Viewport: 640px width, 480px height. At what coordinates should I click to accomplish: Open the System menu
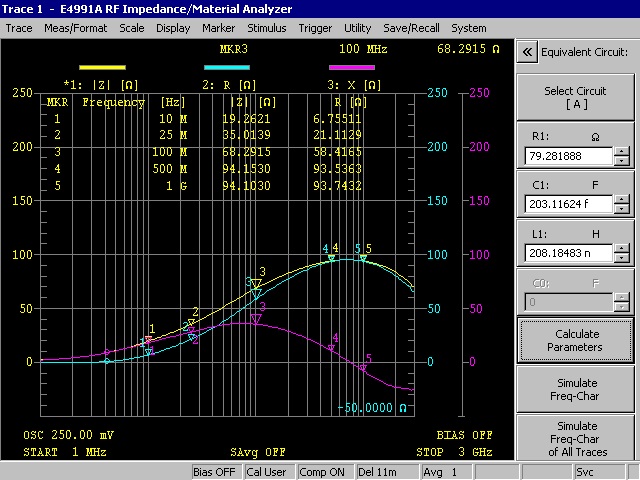[469, 28]
